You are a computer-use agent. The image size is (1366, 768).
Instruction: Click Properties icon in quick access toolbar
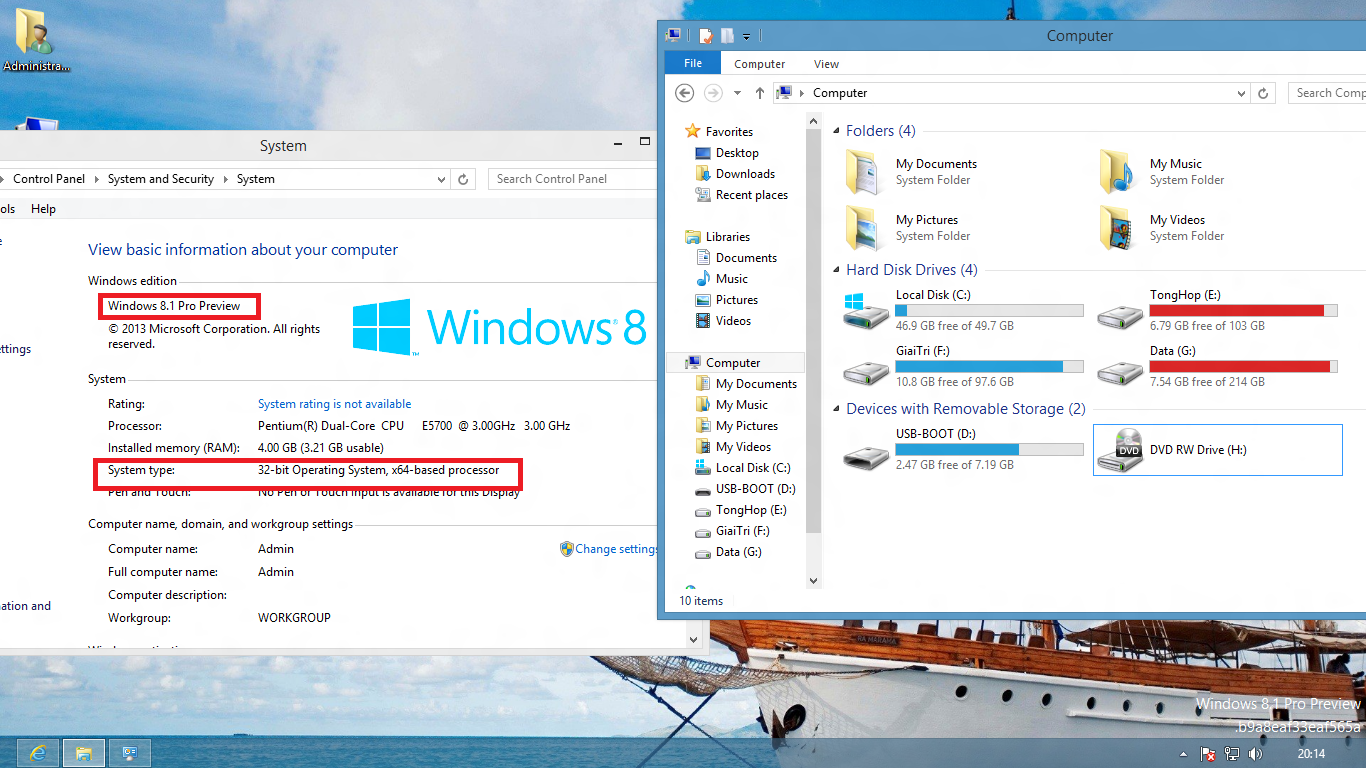click(x=706, y=36)
